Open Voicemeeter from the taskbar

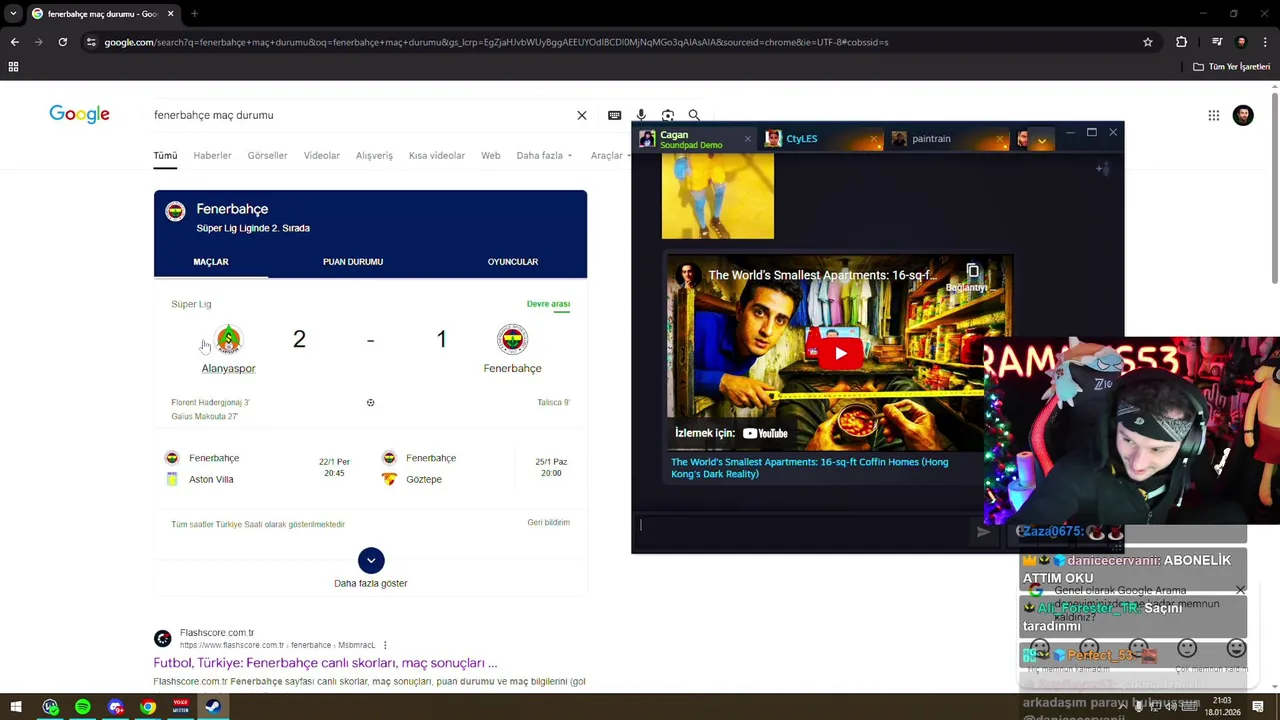(x=181, y=707)
